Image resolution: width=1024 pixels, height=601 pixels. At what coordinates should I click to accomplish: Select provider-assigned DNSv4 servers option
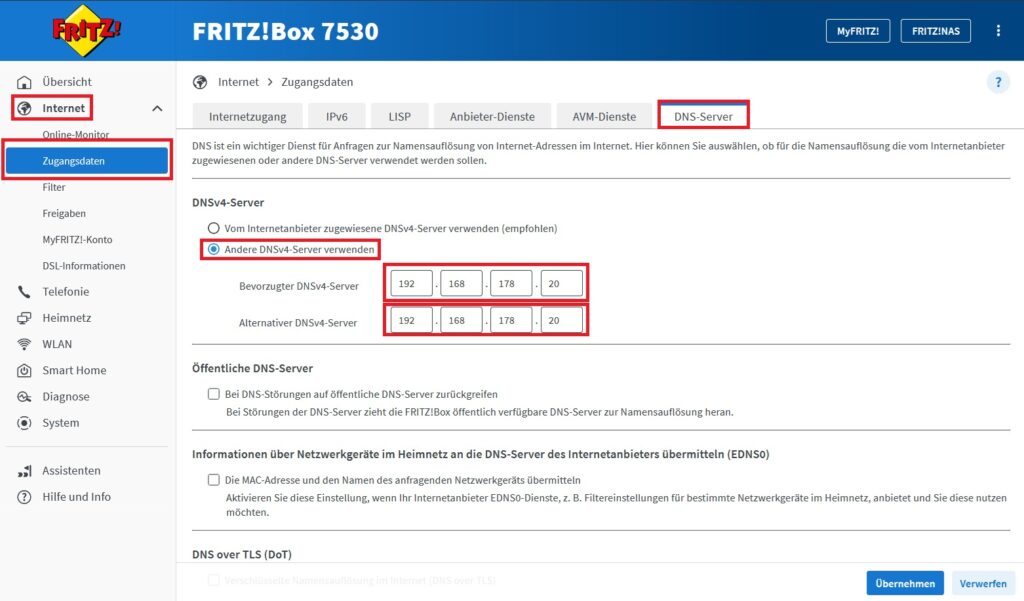click(x=214, y=228)
